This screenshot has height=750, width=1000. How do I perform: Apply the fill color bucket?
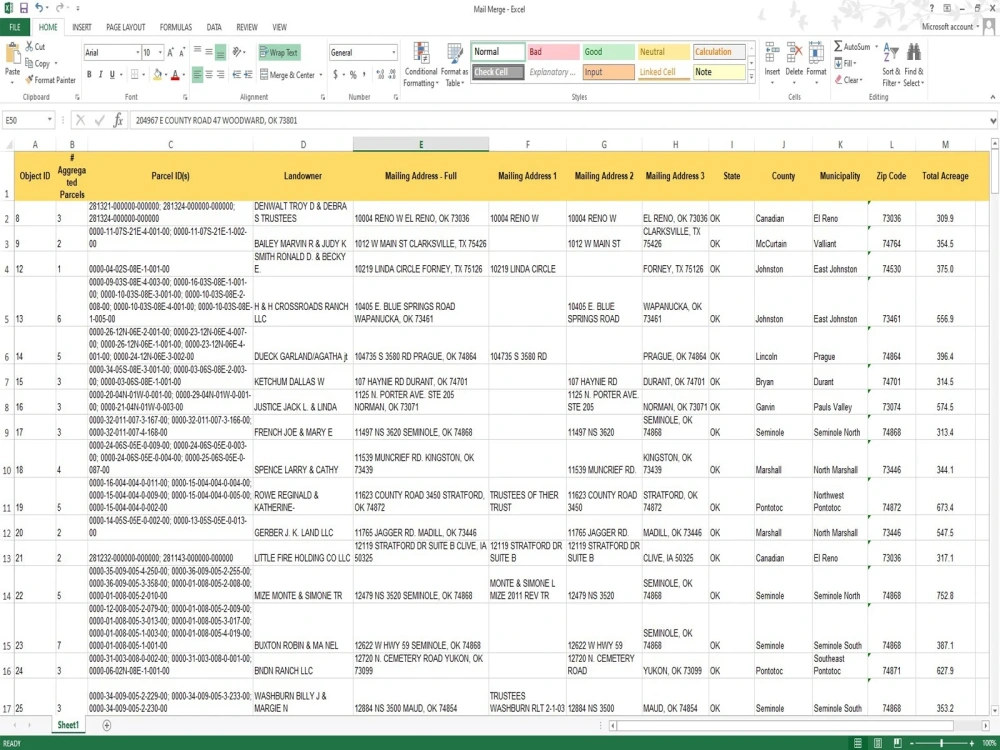[157, 75]
